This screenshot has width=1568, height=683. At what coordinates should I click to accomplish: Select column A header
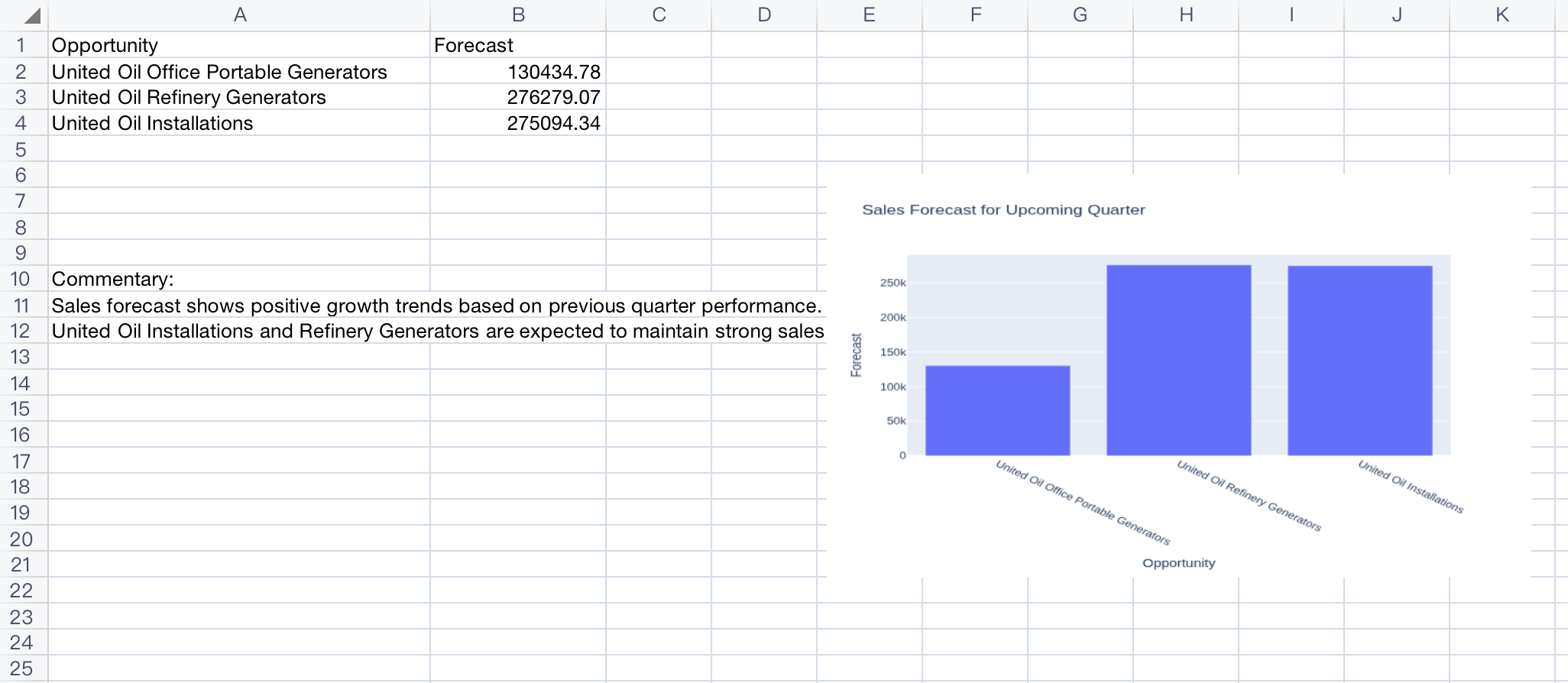point(239,15)
